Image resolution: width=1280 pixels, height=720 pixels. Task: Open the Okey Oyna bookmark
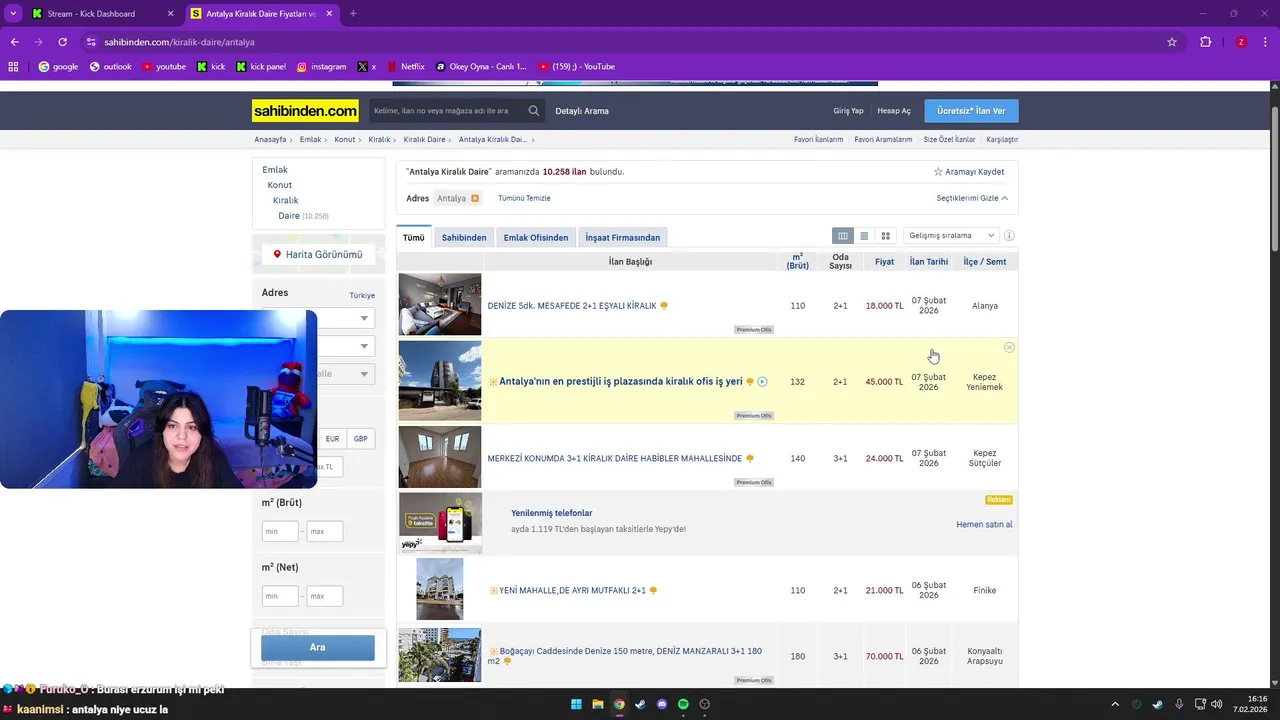coord(481,67)
